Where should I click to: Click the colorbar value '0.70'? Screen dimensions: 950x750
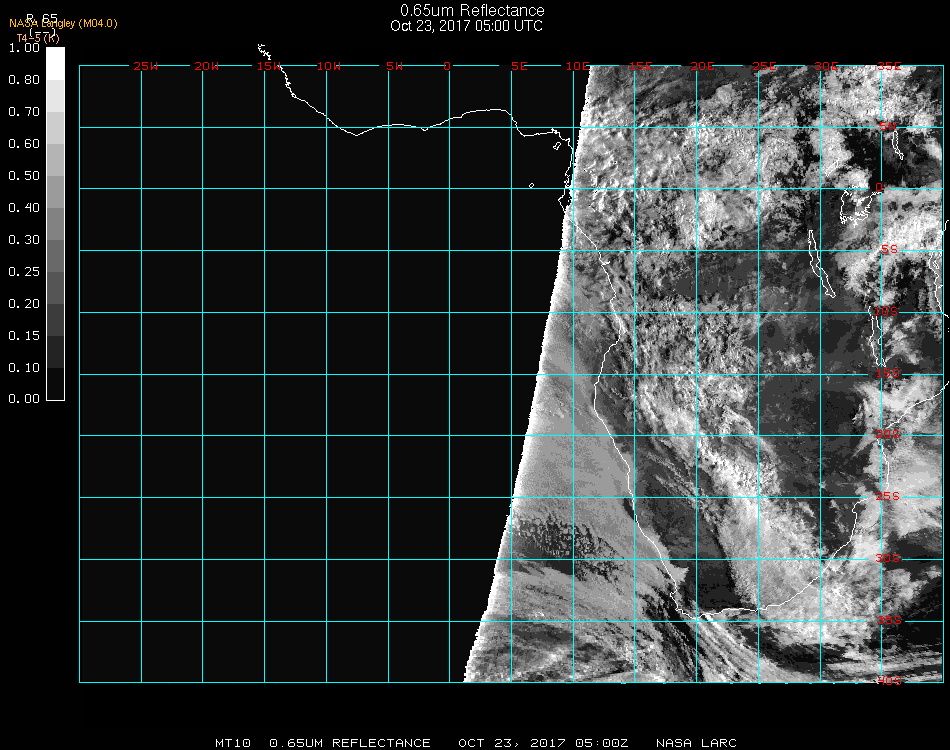pos(24,112)
